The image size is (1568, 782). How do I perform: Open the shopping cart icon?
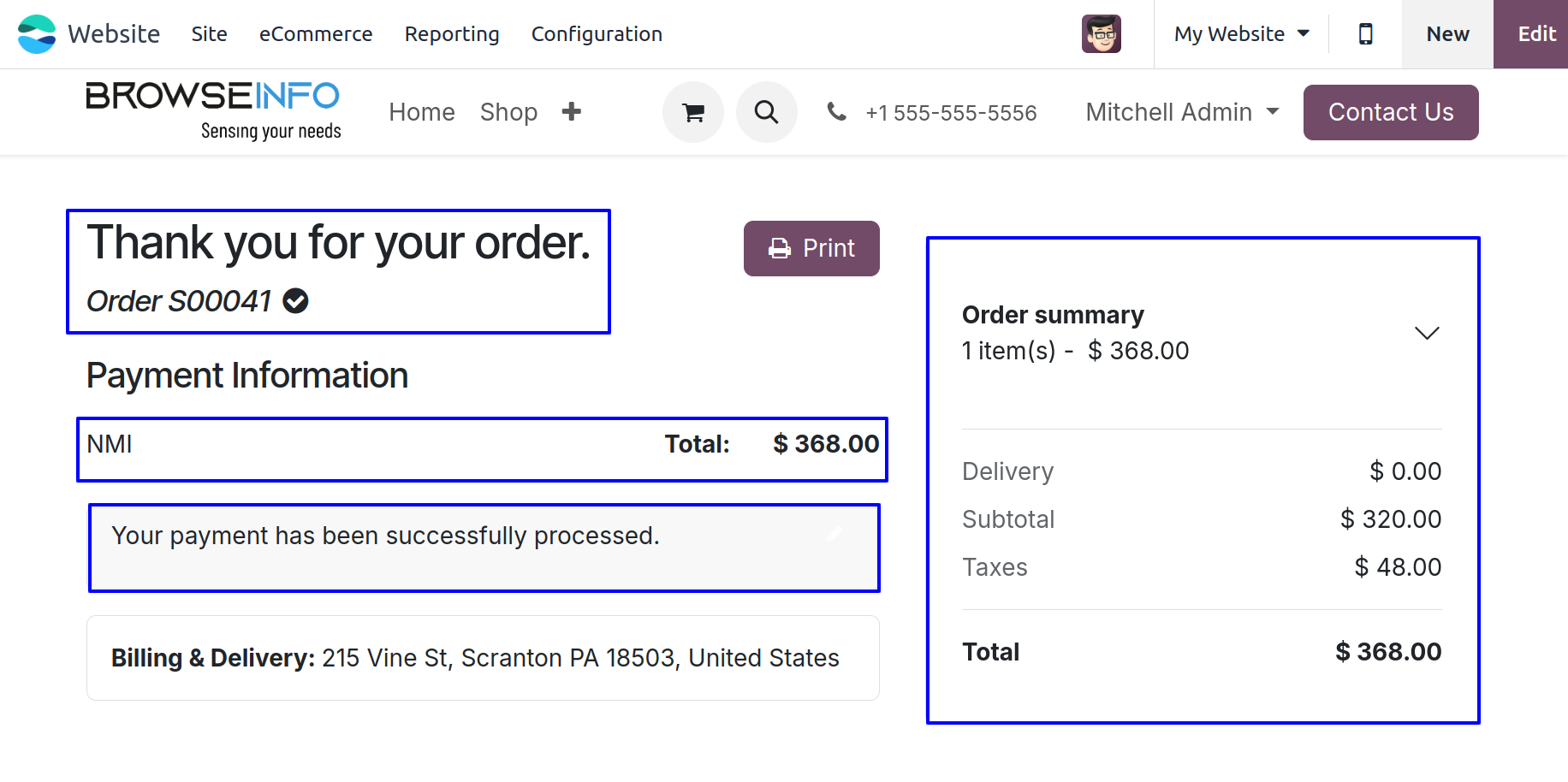pos(693,112)
